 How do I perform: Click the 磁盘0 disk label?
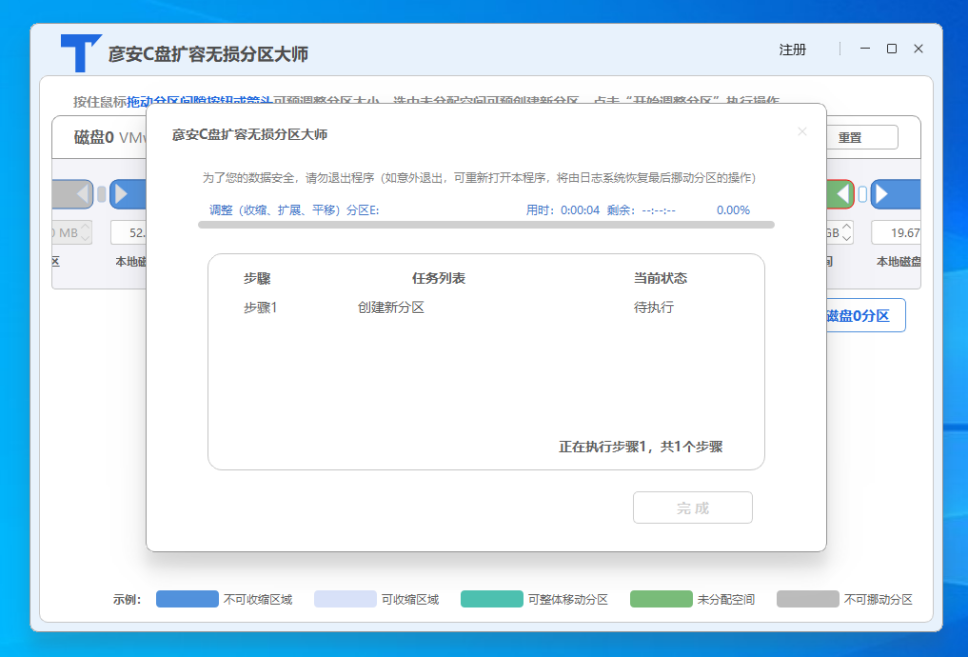coord(94,137)
